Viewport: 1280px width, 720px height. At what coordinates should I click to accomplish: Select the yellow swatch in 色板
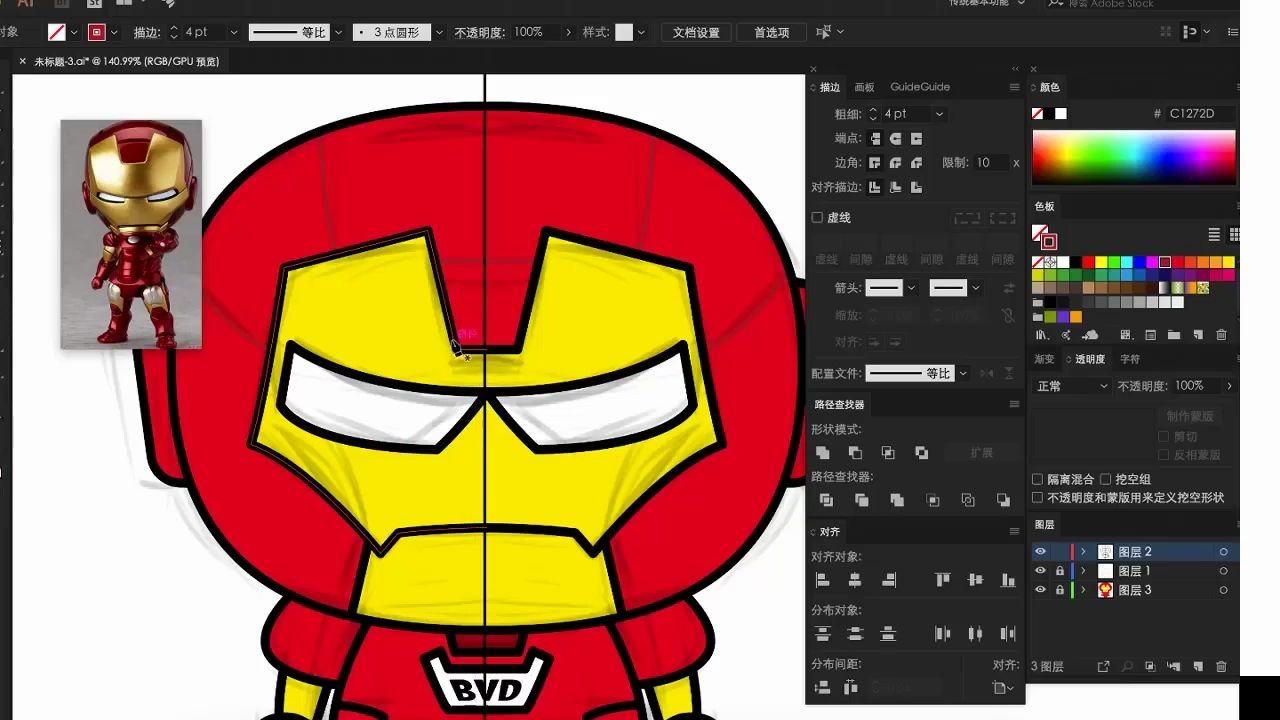click(x=1100, y=262)
